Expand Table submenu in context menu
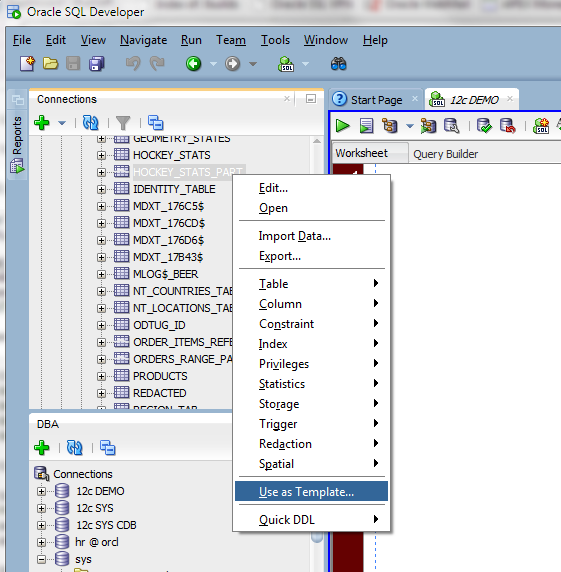 click(311, 283)
